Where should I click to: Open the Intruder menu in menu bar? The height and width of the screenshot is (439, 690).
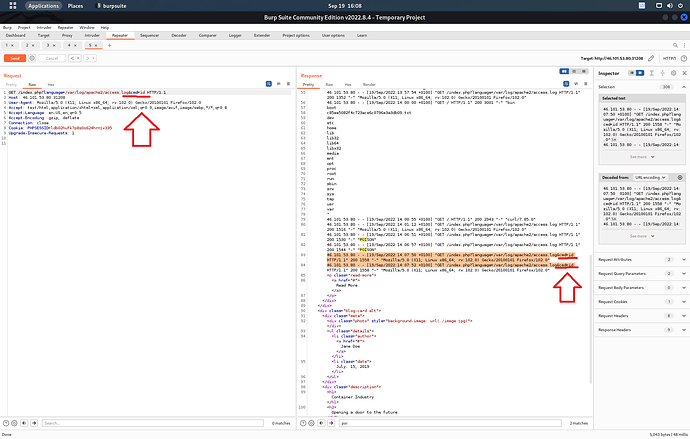(44, 27)
